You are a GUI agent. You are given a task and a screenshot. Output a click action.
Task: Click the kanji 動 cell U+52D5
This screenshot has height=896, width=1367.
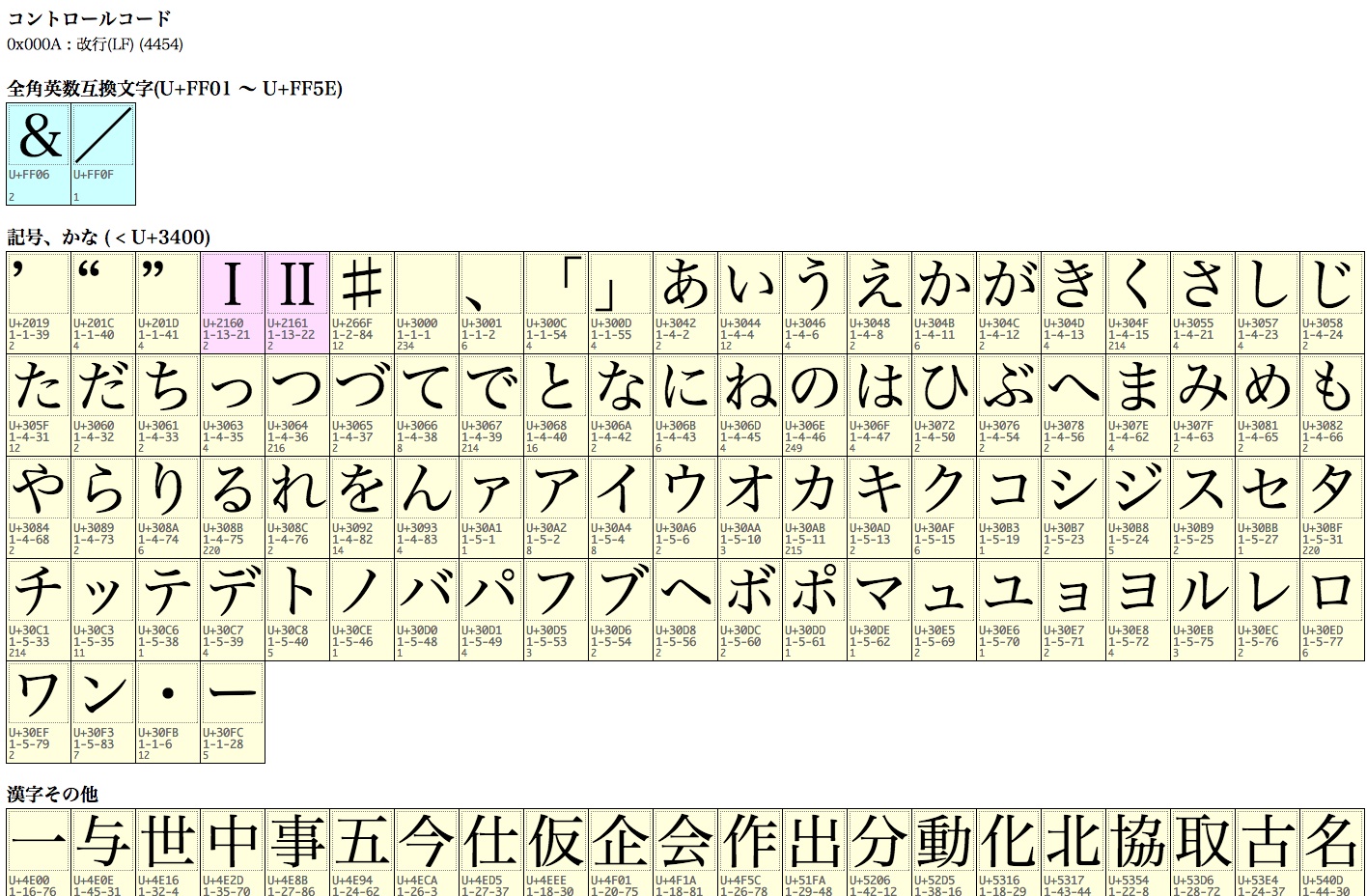(x=944, y=852)
